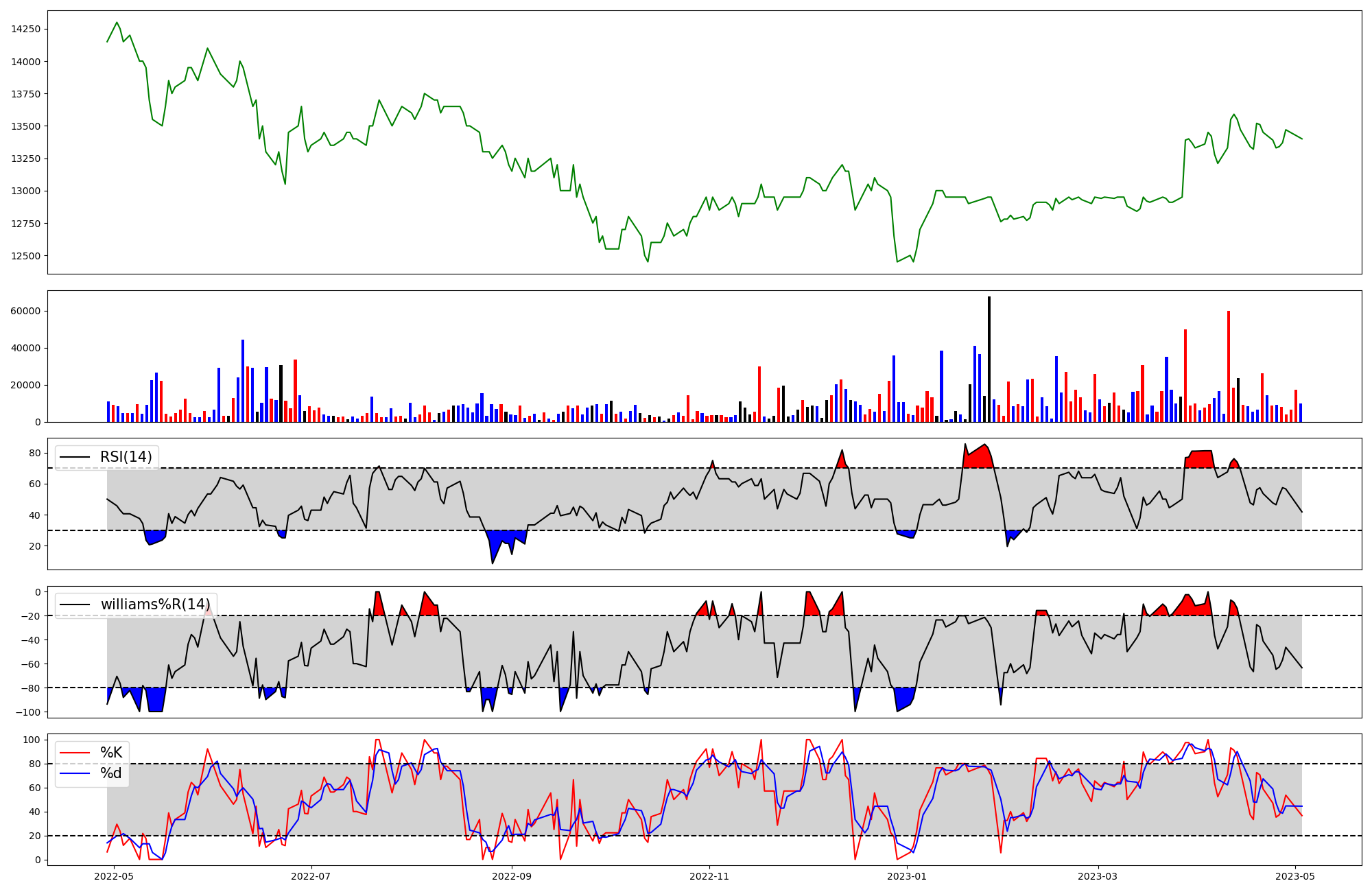Select the %K legend entry text
The height and width of the screenshot is (892, 1372).
(111, 753)
